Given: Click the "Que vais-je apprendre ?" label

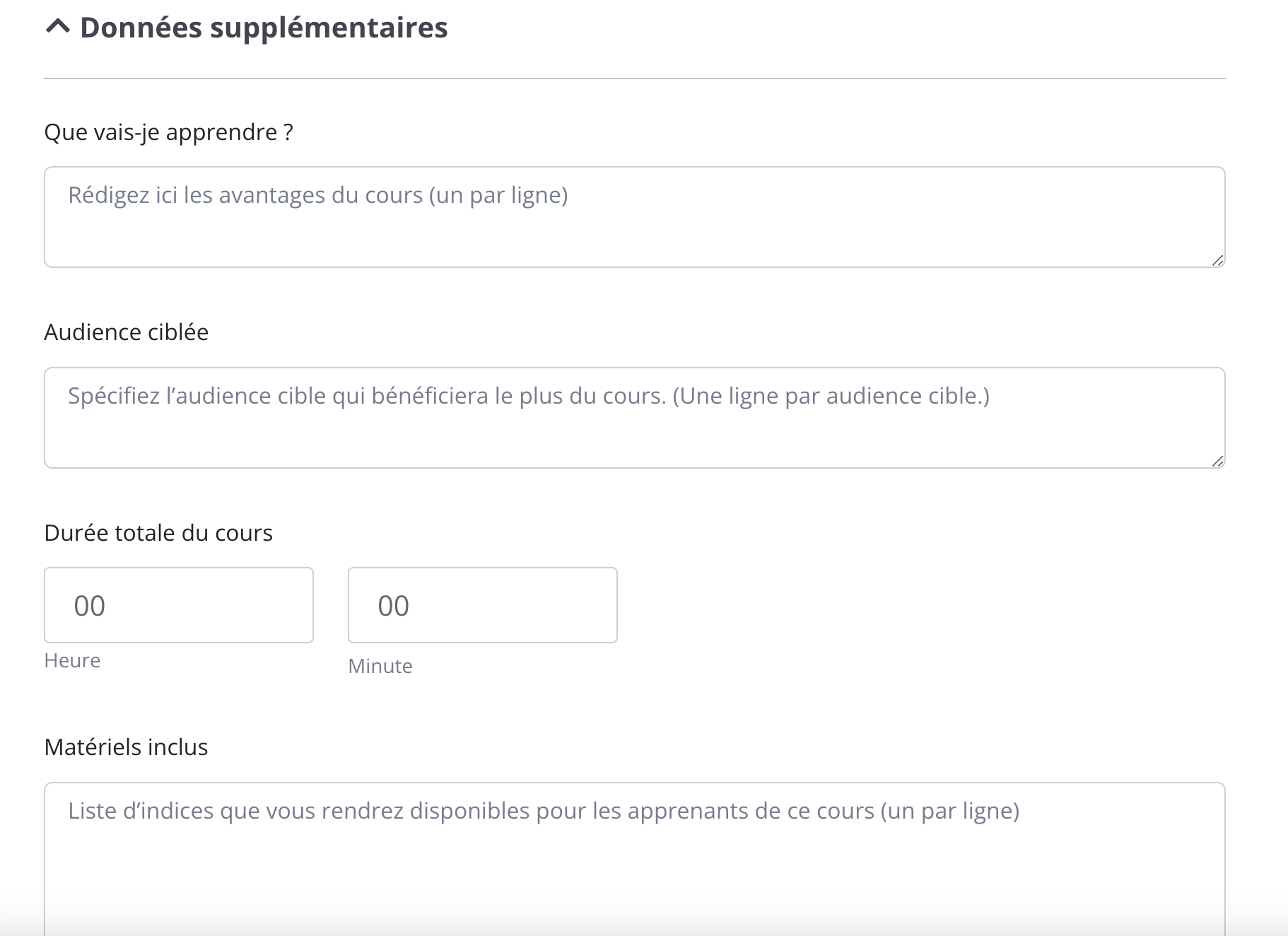Looking at the screenshot, I should pyautogui.click(x=168, y=132).
